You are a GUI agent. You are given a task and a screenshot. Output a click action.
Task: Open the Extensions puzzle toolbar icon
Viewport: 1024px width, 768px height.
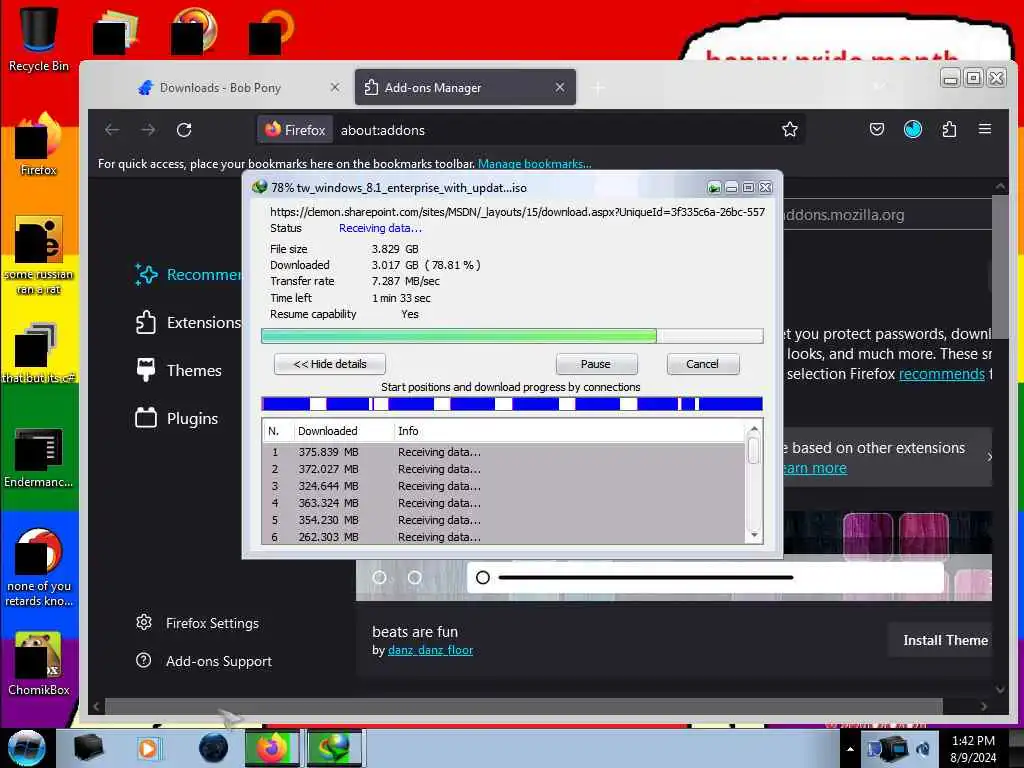tap(949, 129)
